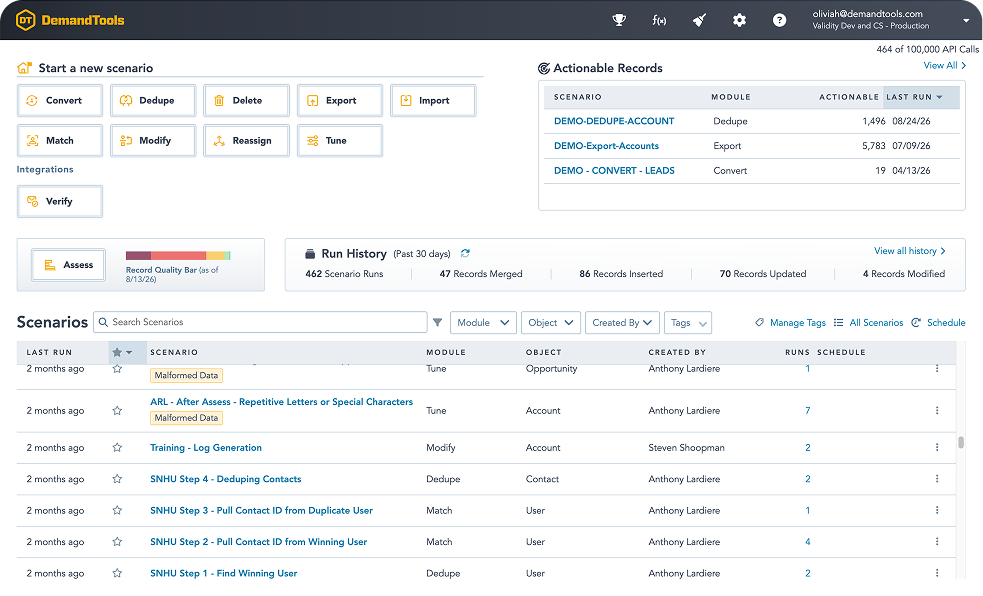Image resolution: width=983 pixels, height=596 pixels.
Task: Open kebab menu for SNHU Step 4 row
Action: (x=937, y=479)
